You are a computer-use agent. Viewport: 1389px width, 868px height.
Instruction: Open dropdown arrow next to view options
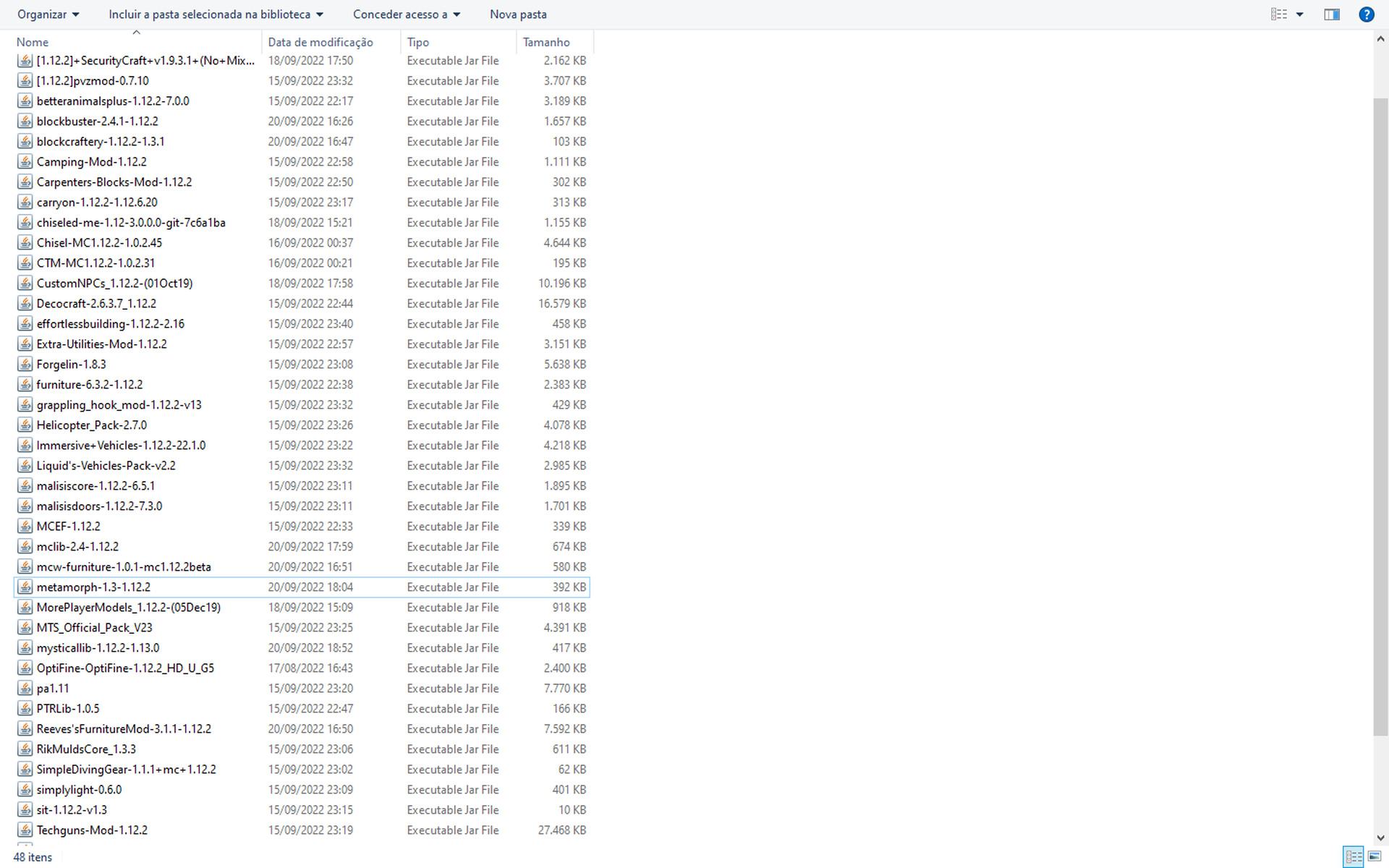(1299, 14)
